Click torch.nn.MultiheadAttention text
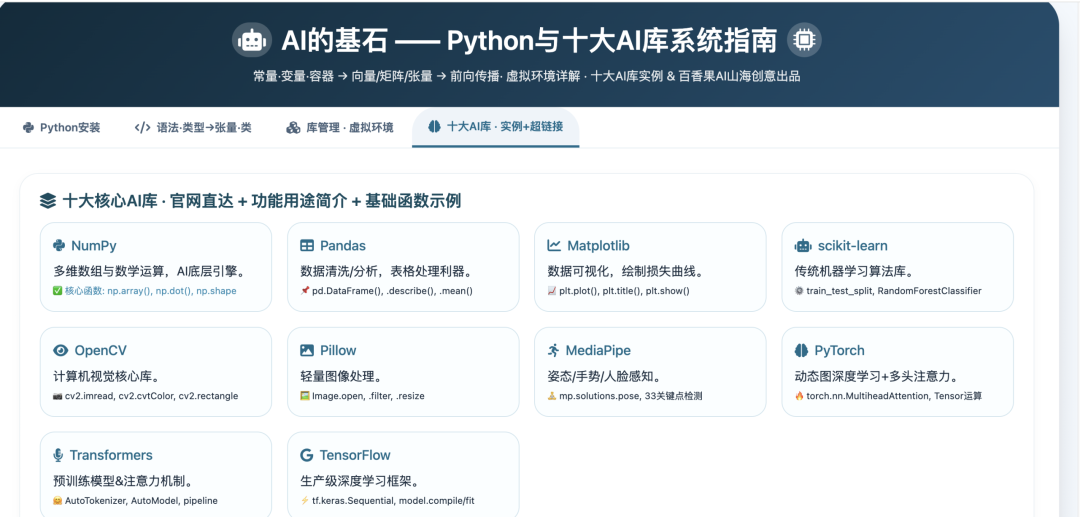The image size is (1080, 517). point(889,396)
